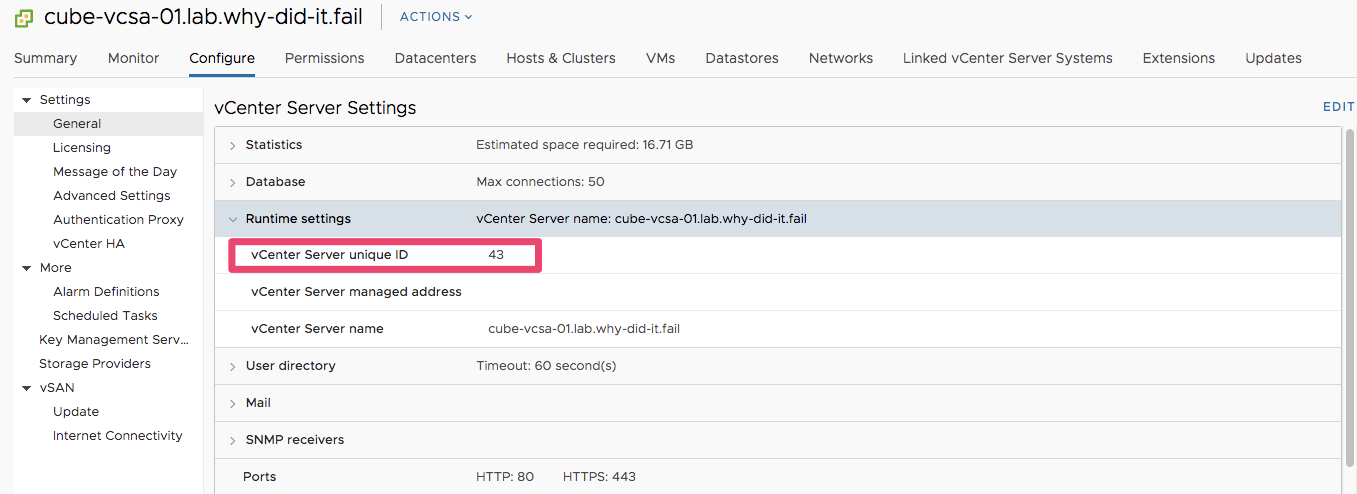The image size is (1357, 494).
Task: Open the Extensions tab
Action: click(1179, 58)
